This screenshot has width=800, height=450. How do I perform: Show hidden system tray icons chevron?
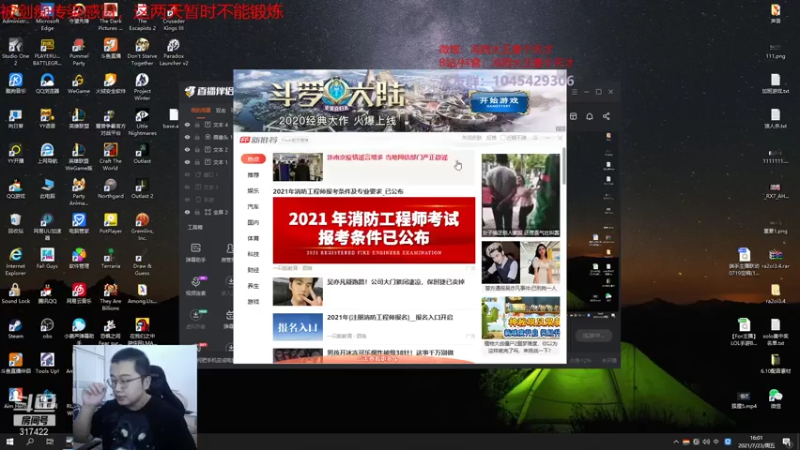[676, 442]
